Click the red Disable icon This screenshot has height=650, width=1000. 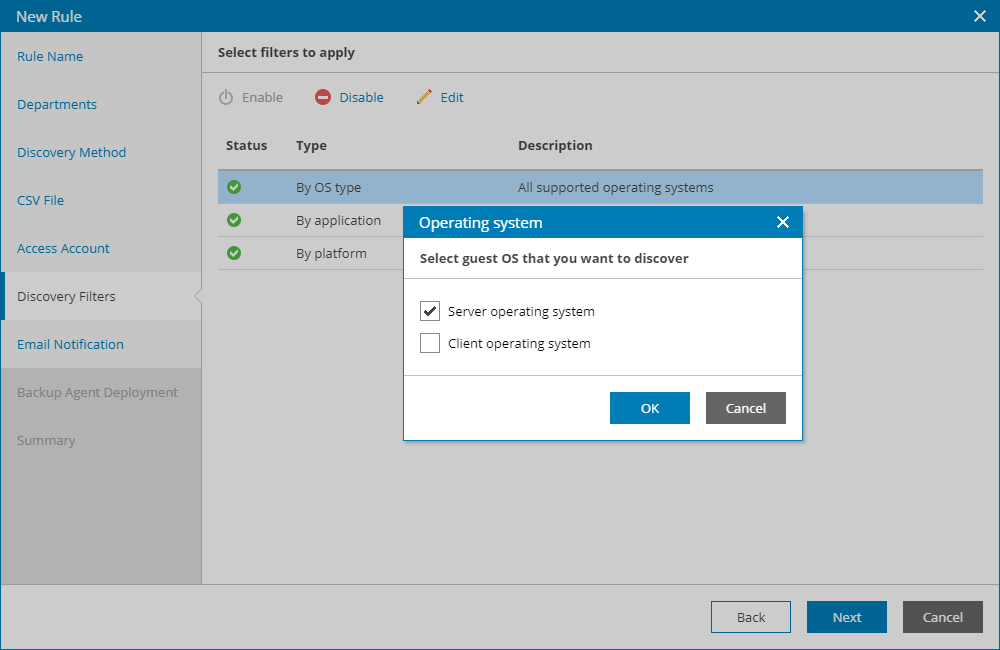point(323,97)
